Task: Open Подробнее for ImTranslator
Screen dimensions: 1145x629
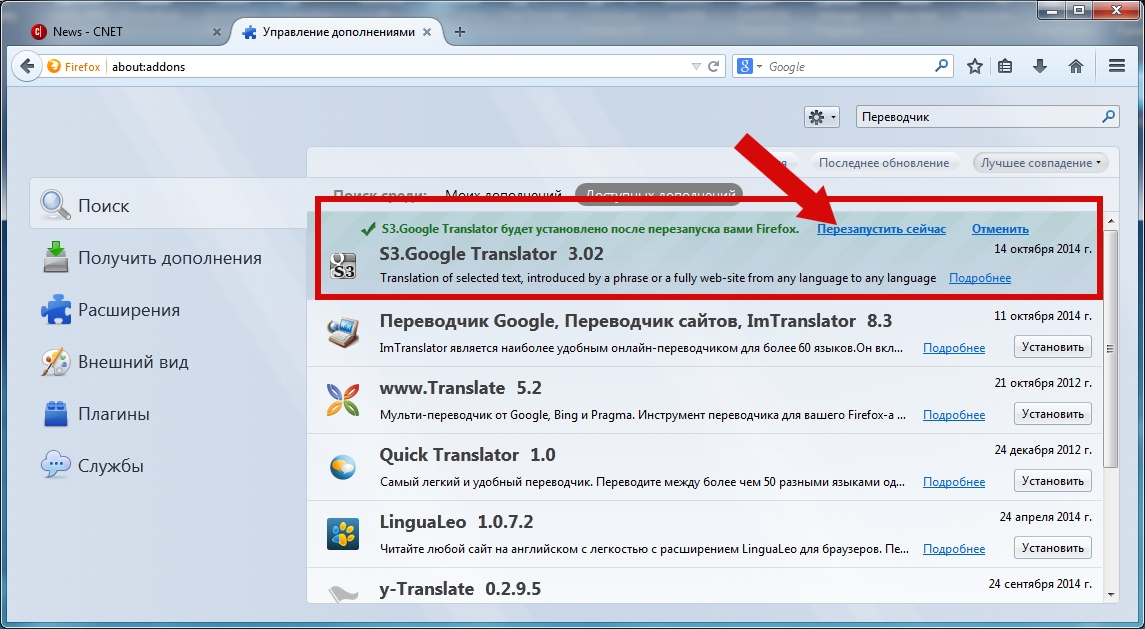Action: [954, 348]
